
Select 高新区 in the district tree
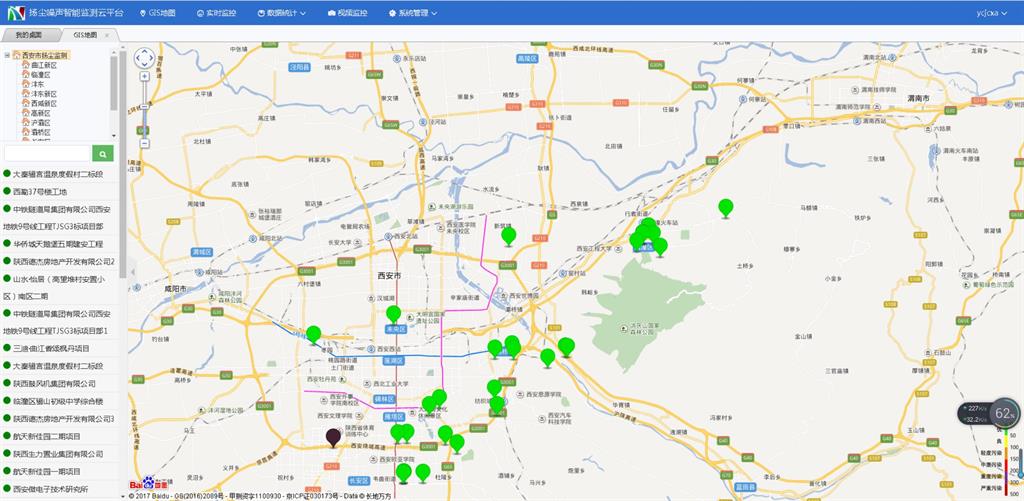(40, 112)
